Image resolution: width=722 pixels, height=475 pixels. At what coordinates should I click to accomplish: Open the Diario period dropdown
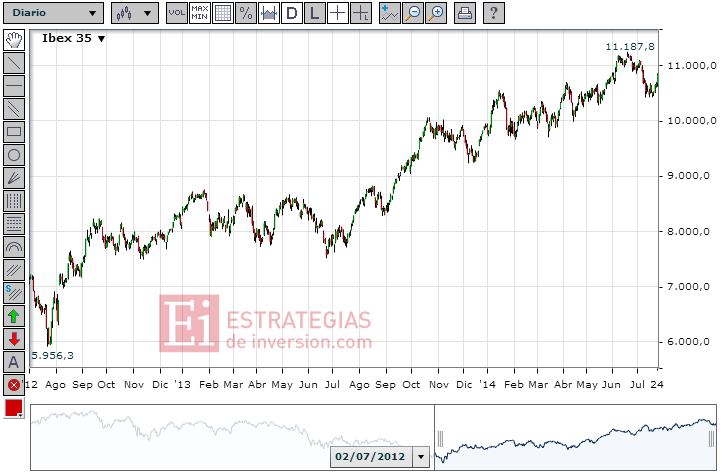[x=53, y=13]
